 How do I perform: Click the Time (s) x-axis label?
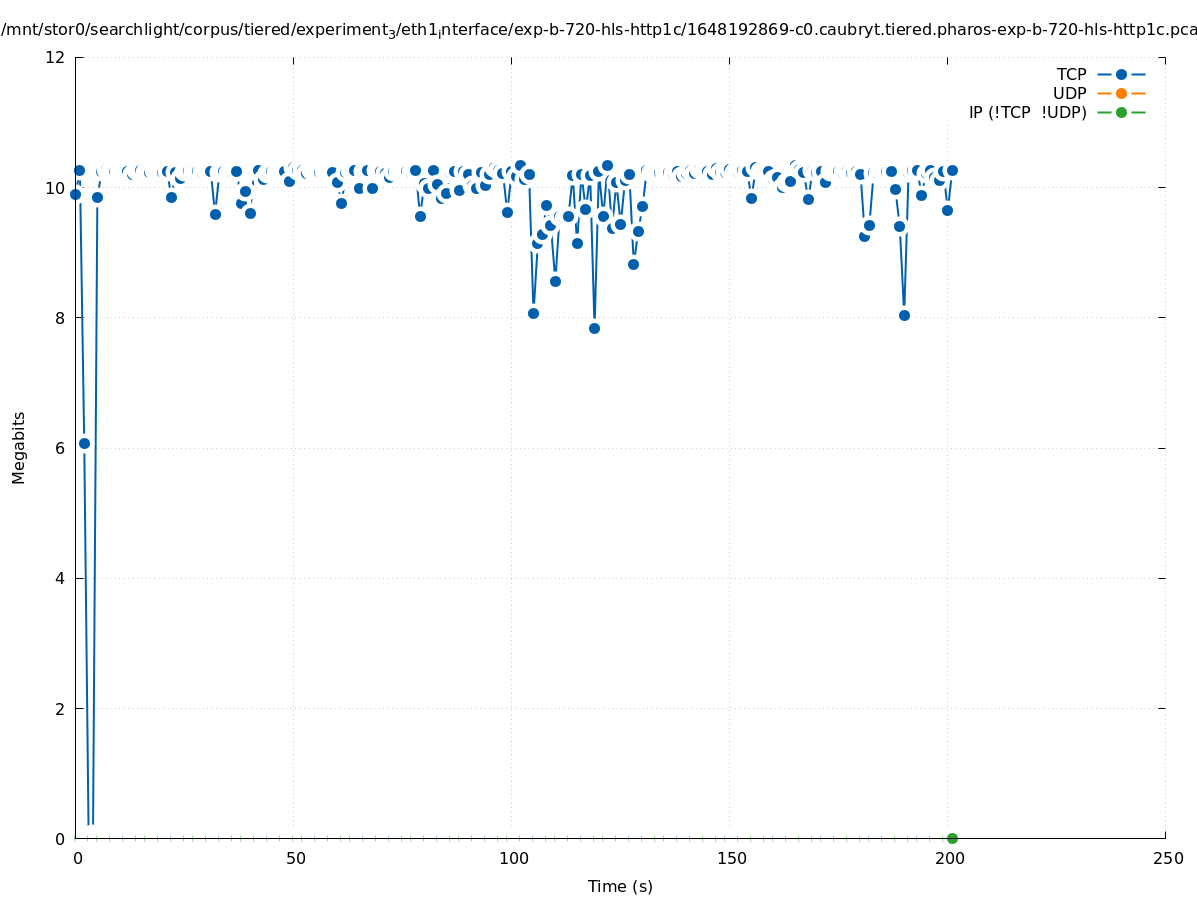pyautogui.click(x=620, y=886)
